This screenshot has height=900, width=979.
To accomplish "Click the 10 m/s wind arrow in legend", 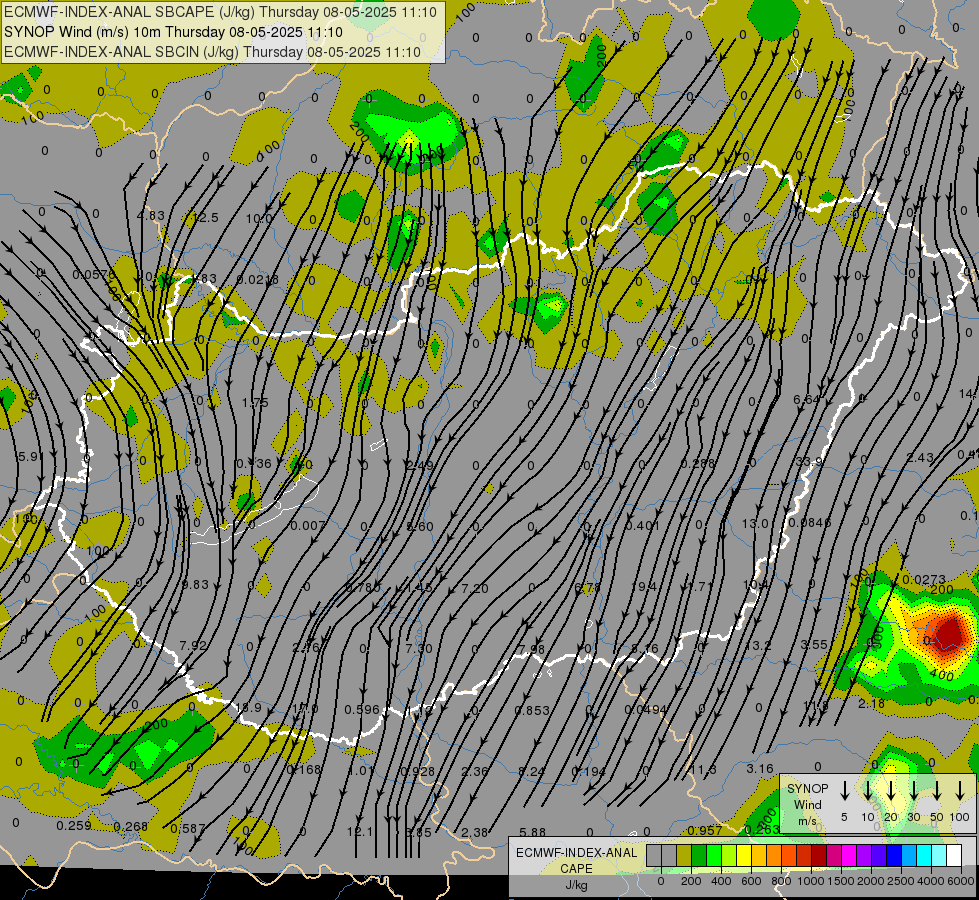I will [868, 790].
